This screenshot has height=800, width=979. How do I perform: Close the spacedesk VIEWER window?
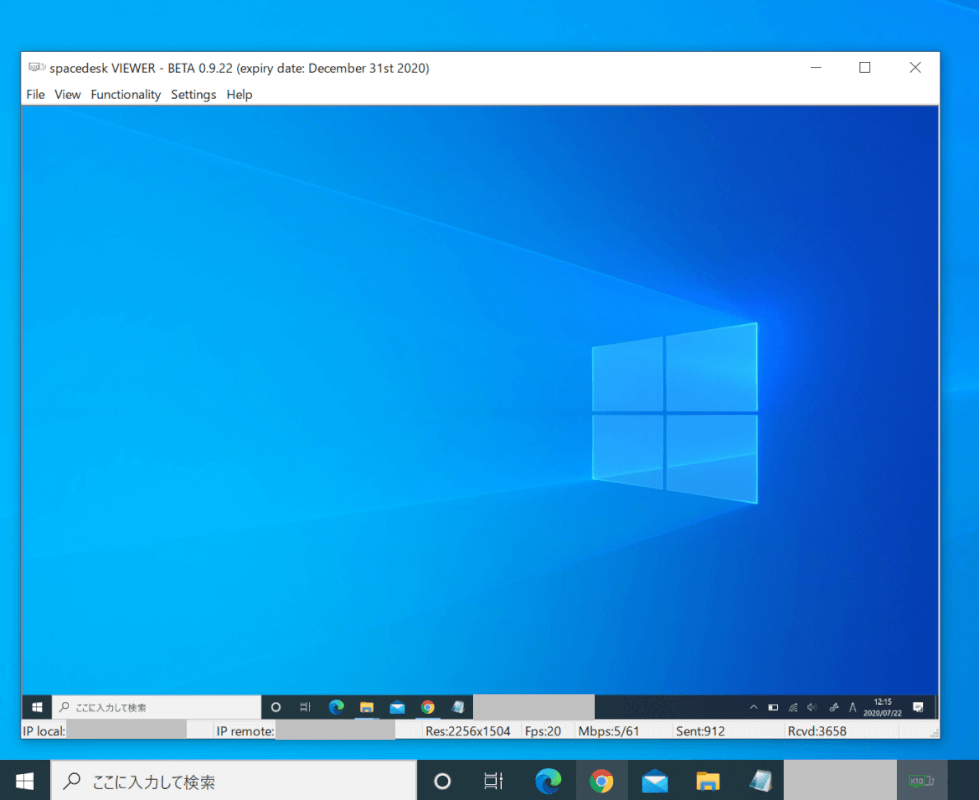point(915,67)
